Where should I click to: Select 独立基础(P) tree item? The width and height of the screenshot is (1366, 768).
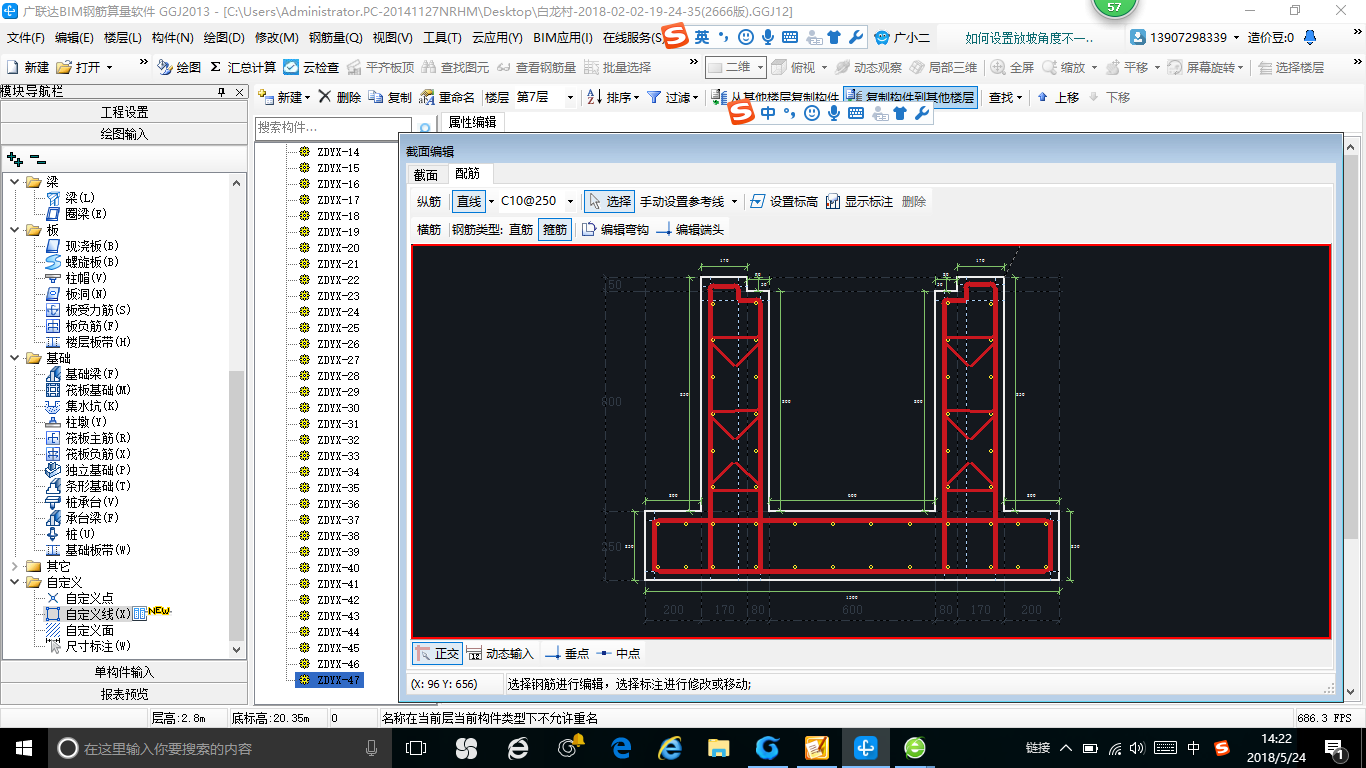click(x=88, y=470)
